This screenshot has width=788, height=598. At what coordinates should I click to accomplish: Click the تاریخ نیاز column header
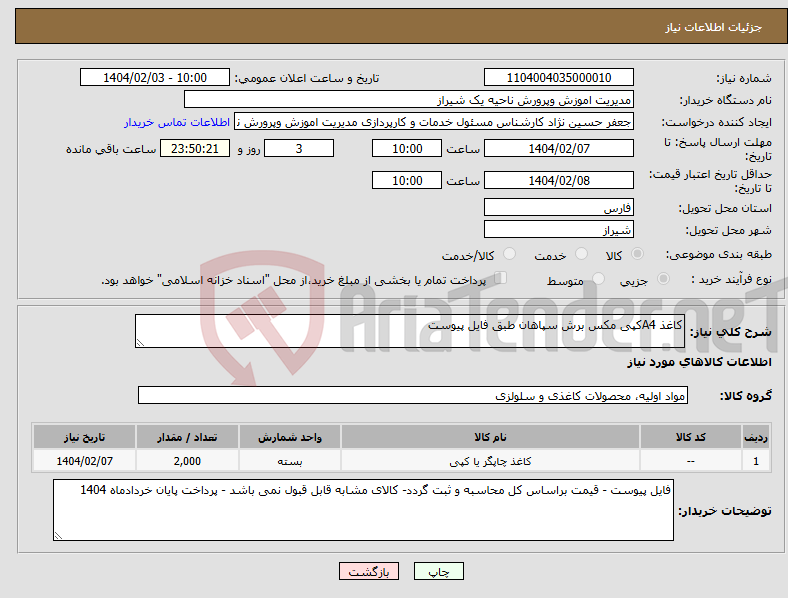tap(84, 437)
